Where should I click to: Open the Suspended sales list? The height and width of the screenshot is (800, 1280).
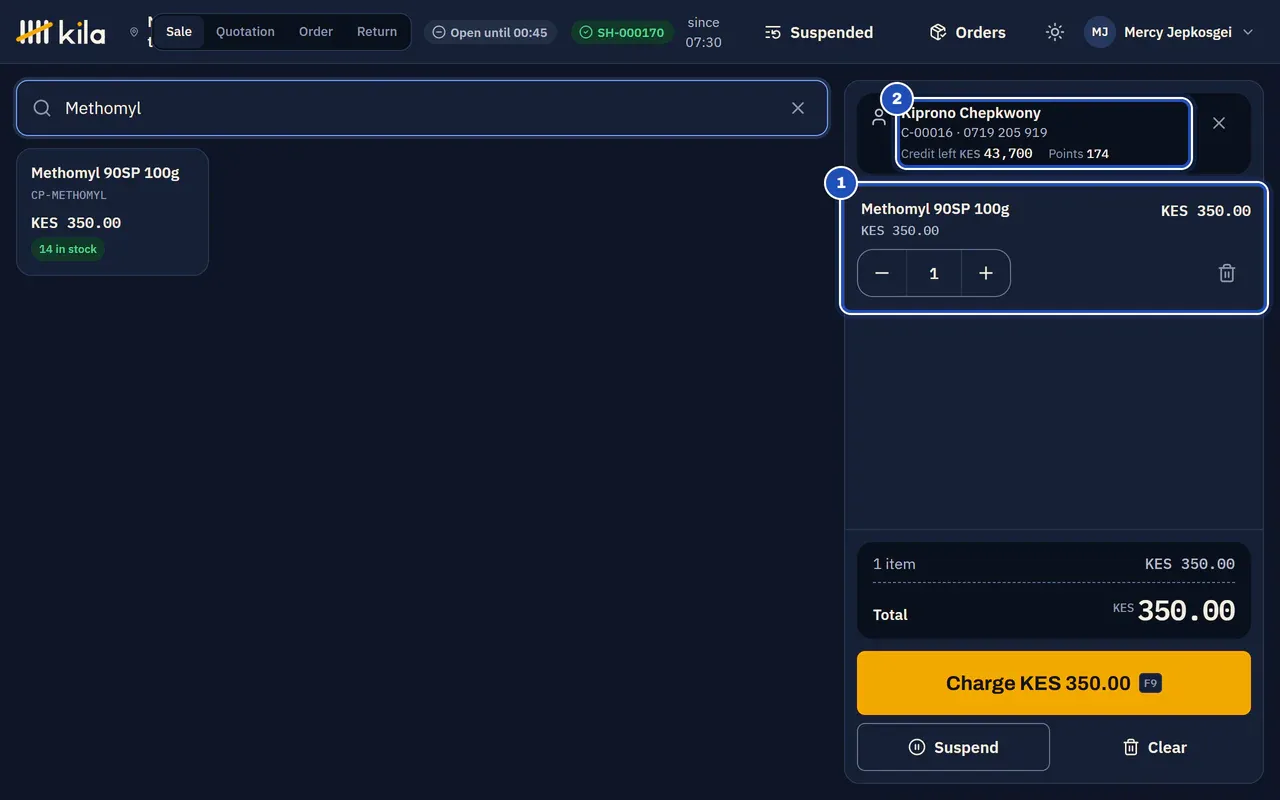[819, 32]
